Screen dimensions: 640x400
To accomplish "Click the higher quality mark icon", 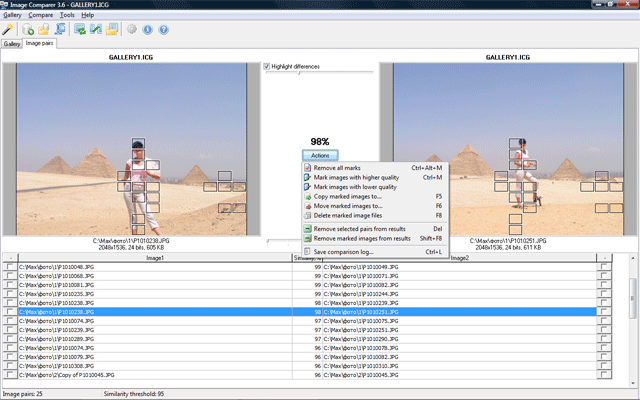I will pyautogui.click(x=308, y=177).
